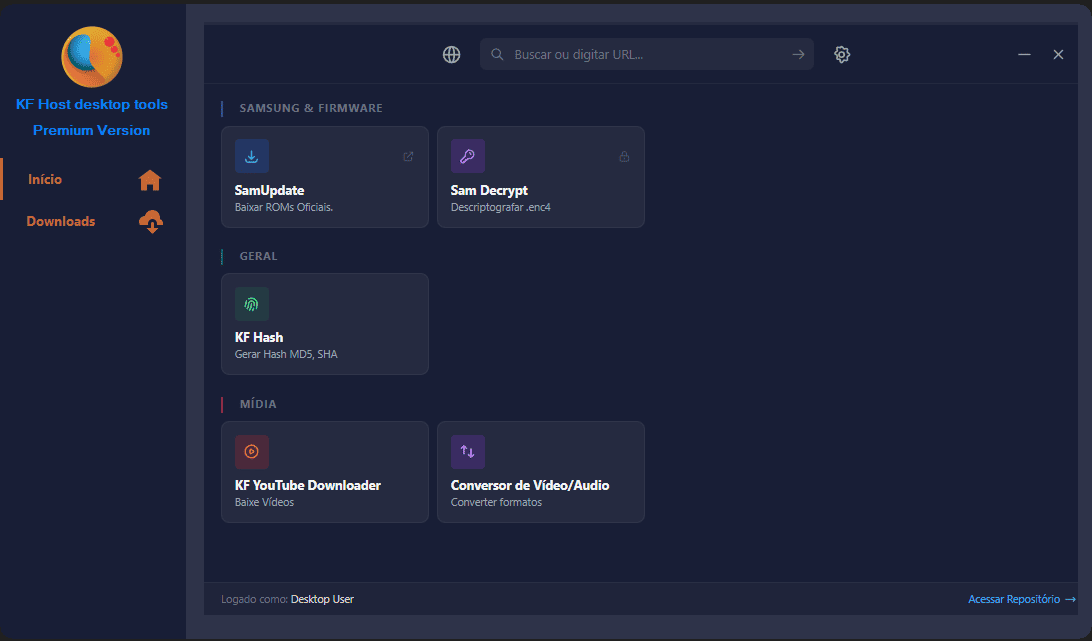
Task: Select the Início menu entry
Action: [x=44, y=179]
